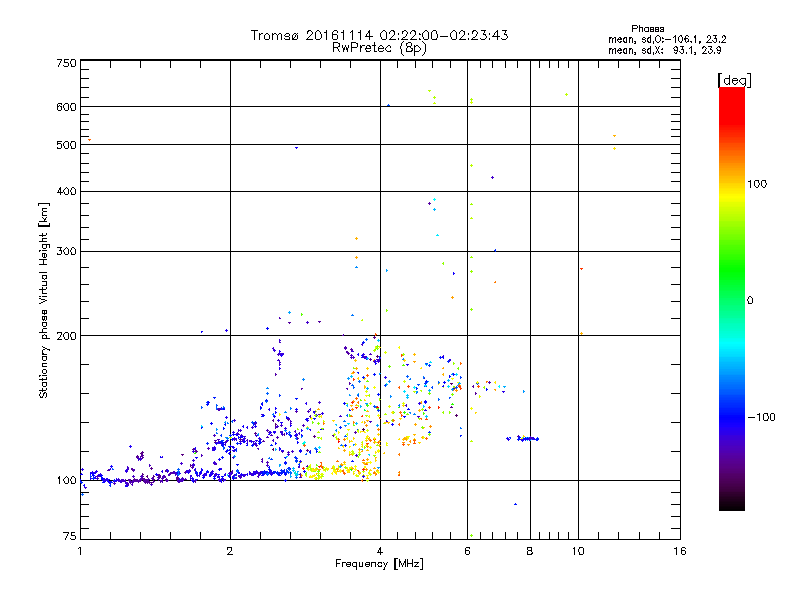800x600 pixels.
Task: Select the 'mean, sd,X: 93.1, 23.9' line
Action: pyautogui.click(x=664, y=50)
